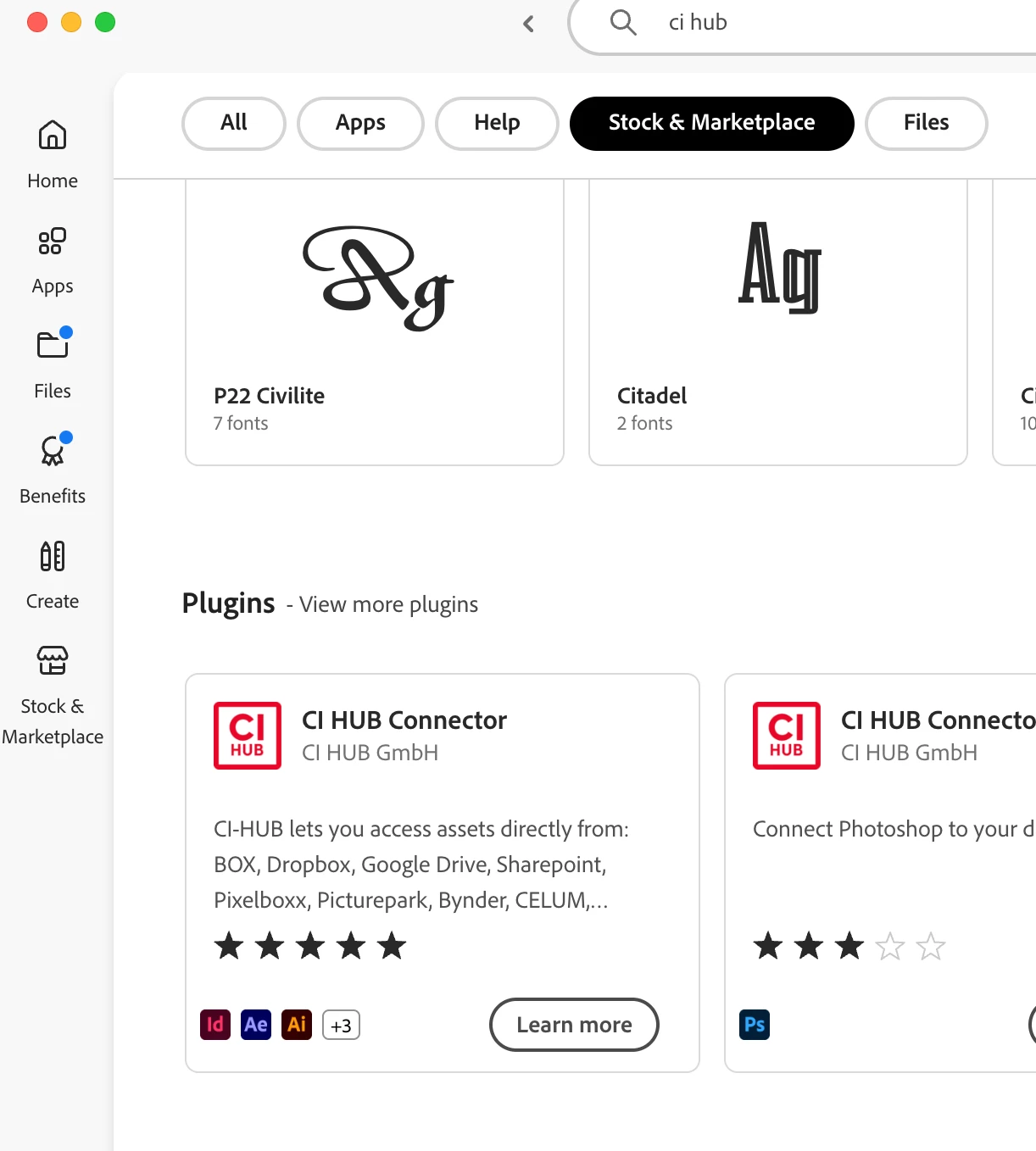Image resolution: width=1036 pixels, height=1151 pixels.
Task: Select the Help filter tab
Action: [497, 123]
